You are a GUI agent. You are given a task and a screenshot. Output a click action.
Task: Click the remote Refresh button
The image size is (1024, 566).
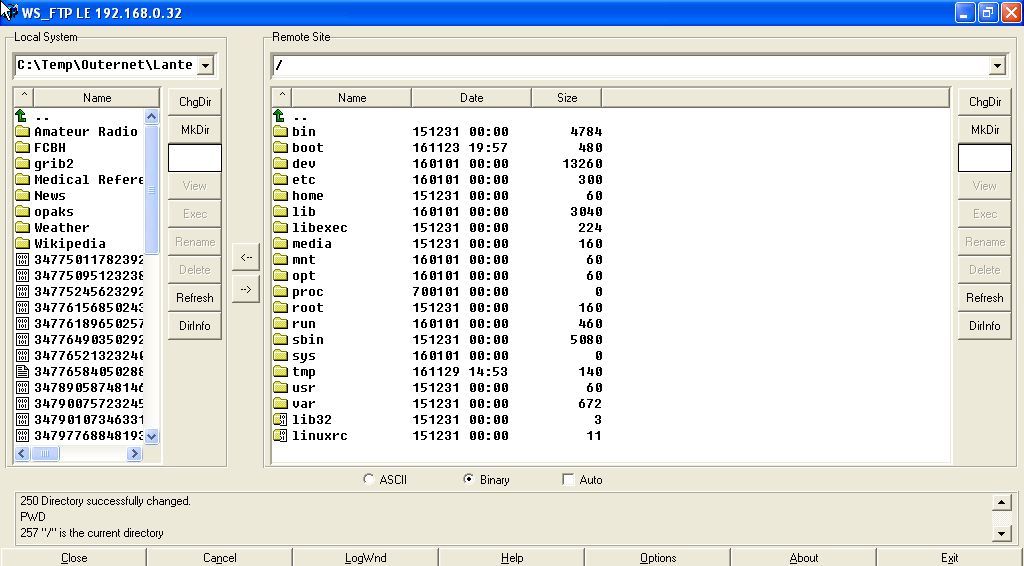click(x=984, y=298)
